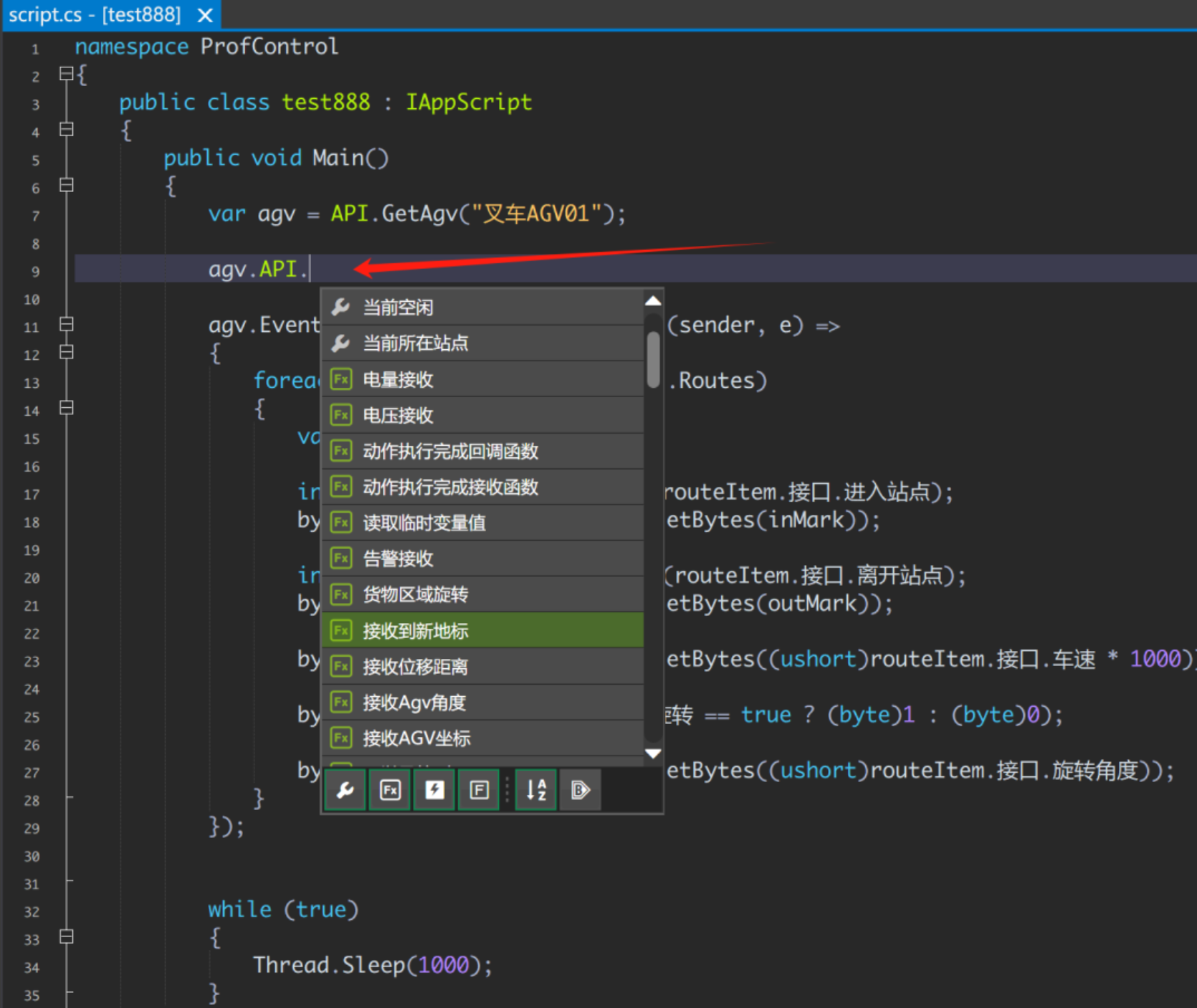This screenshot has height=1008, width=1197.
Task: Toggle the properties filter wrench icon
Action: click(345, 790)
